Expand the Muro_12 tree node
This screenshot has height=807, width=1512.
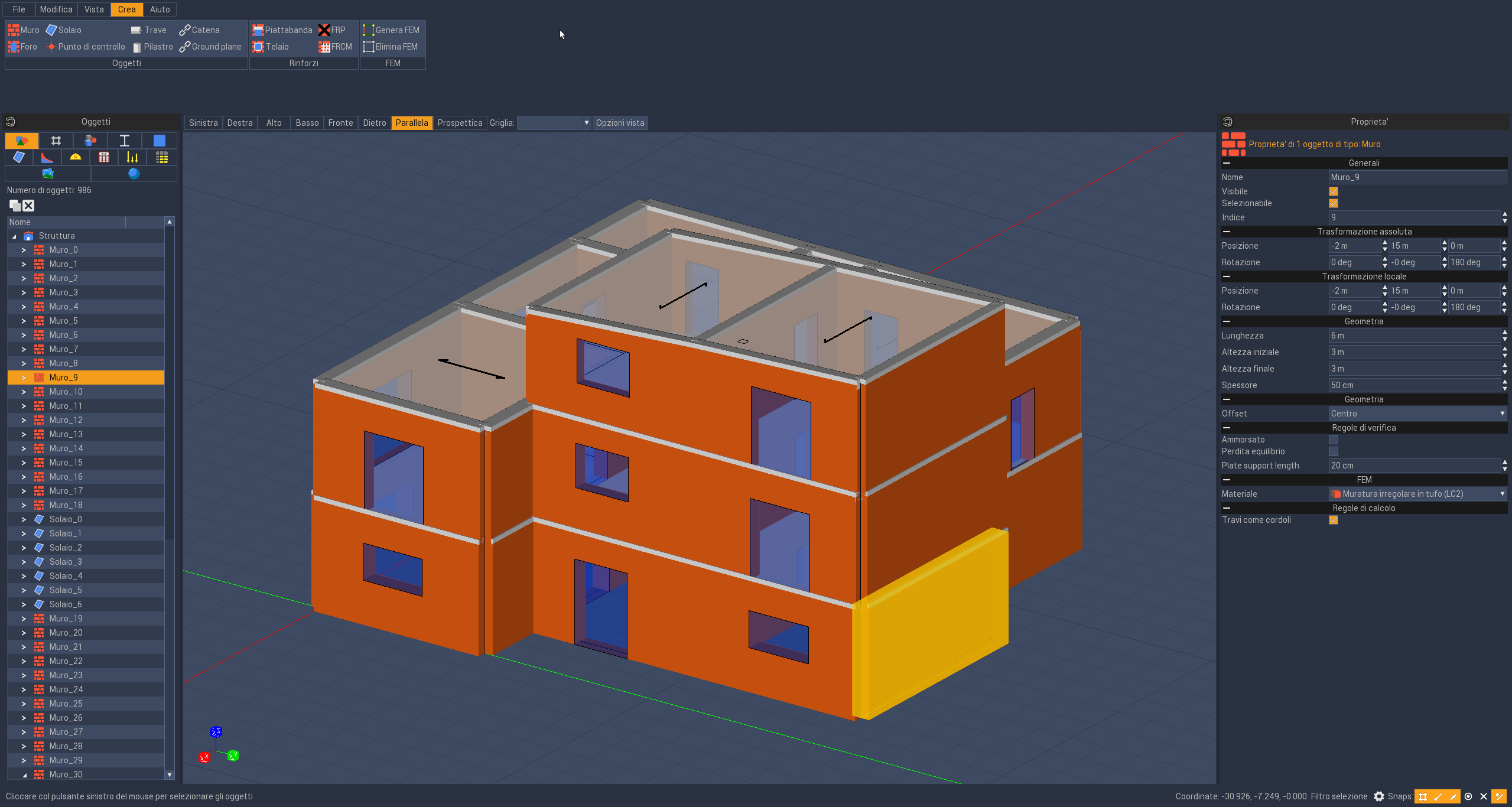coord(24,420)
